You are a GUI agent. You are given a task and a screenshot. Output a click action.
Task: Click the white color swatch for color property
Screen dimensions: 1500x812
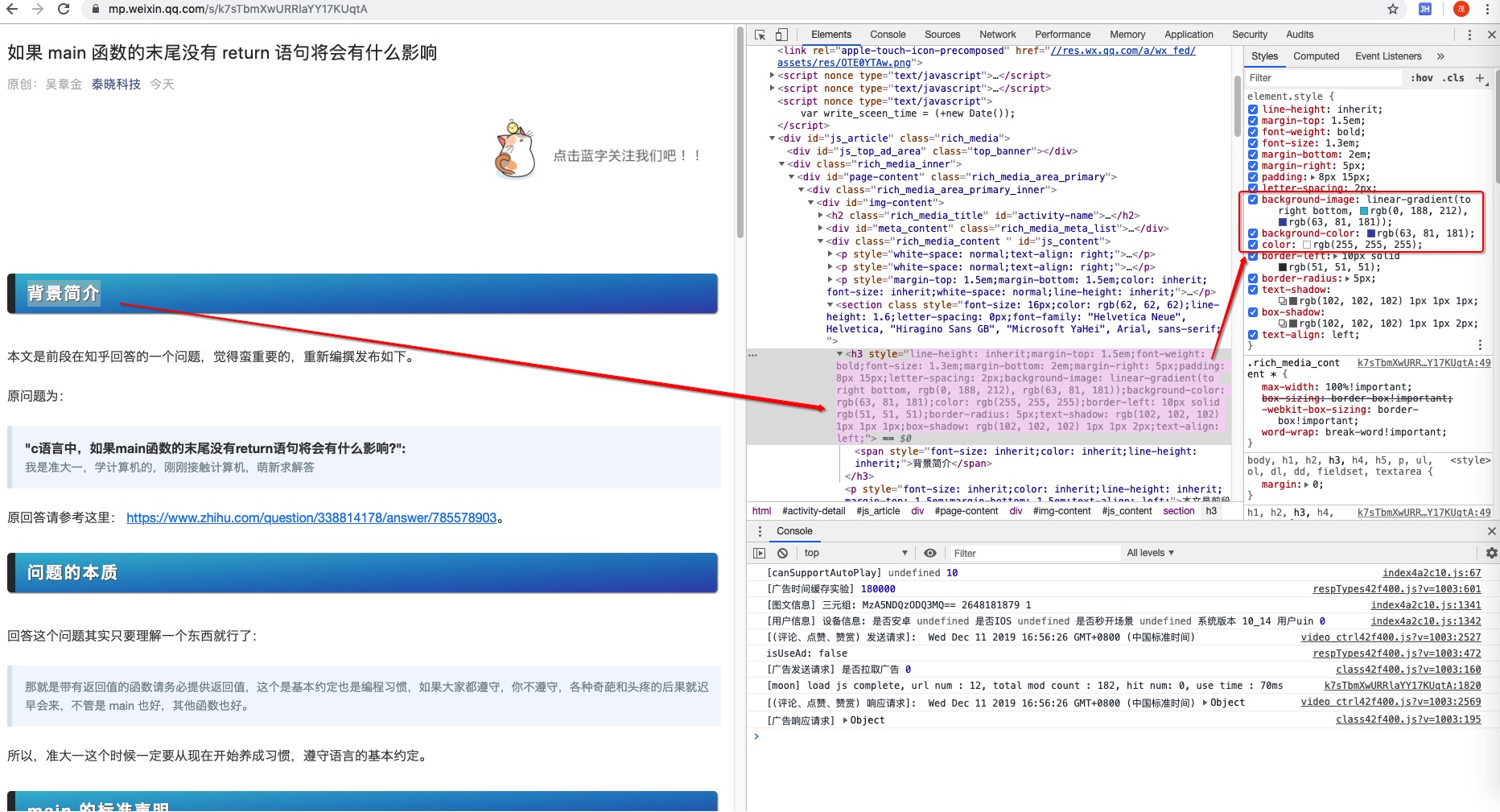click(x=1307, y=245)
